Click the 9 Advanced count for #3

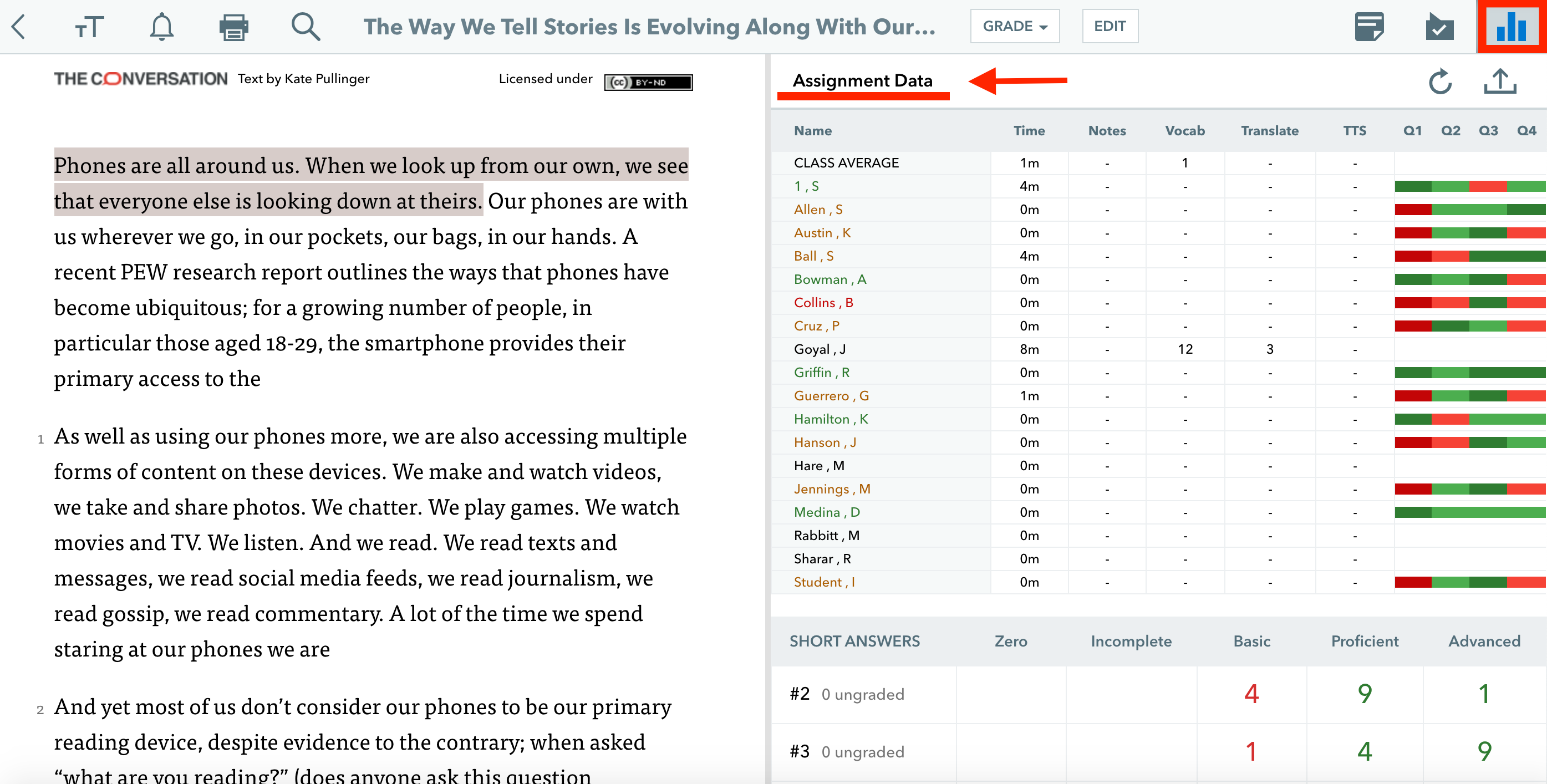[x=1484, y=752]
